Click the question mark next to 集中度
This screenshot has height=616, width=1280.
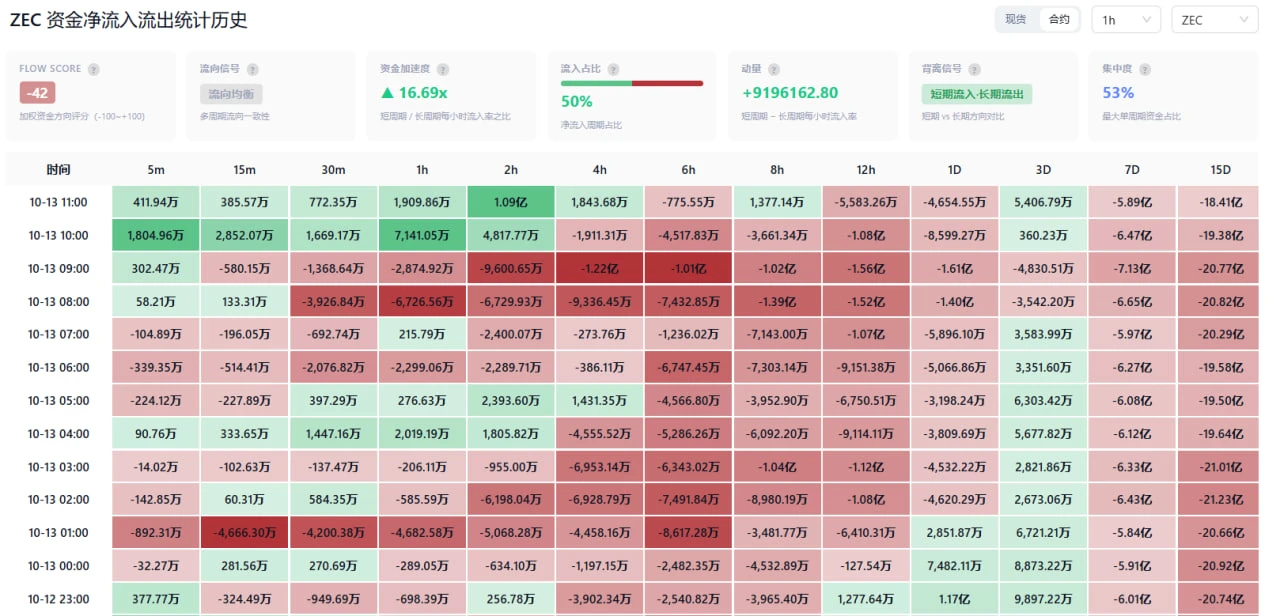tap(1144, 70)
